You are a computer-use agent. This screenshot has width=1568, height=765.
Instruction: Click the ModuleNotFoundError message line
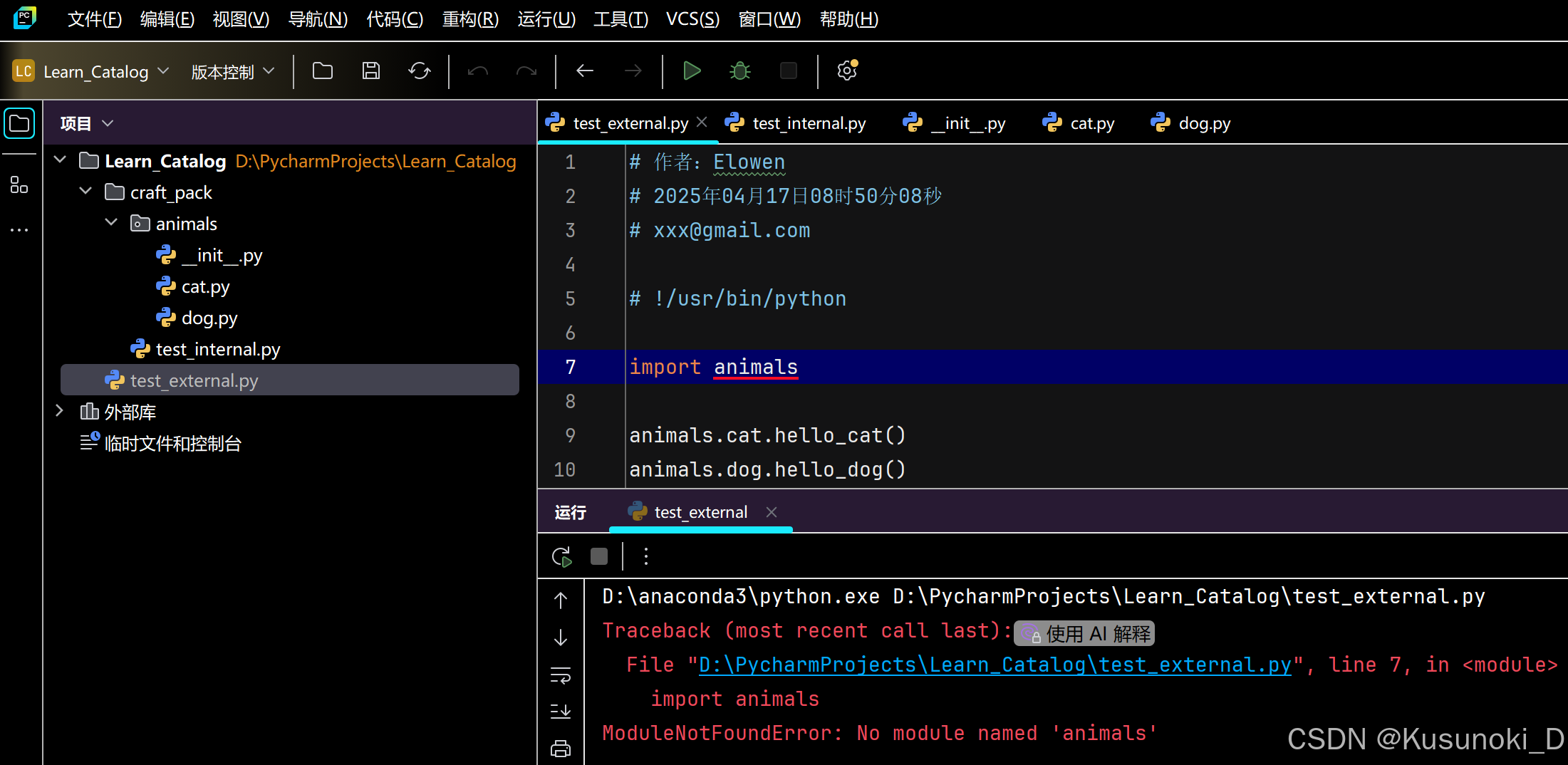pos(880,733)
